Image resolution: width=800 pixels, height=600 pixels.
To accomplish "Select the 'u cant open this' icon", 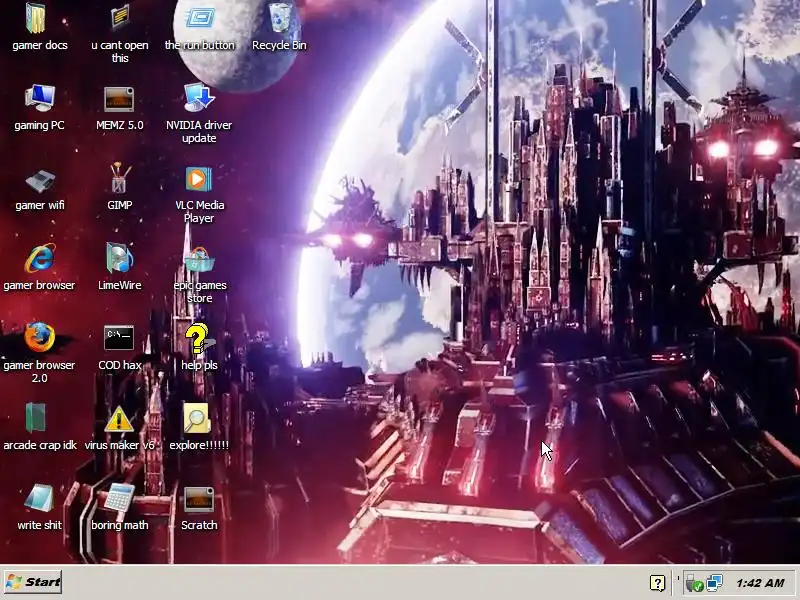I will click(120, 18).
